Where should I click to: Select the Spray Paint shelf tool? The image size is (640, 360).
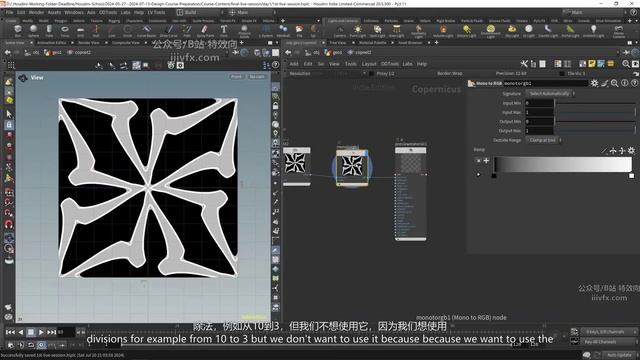coord(205,31)
